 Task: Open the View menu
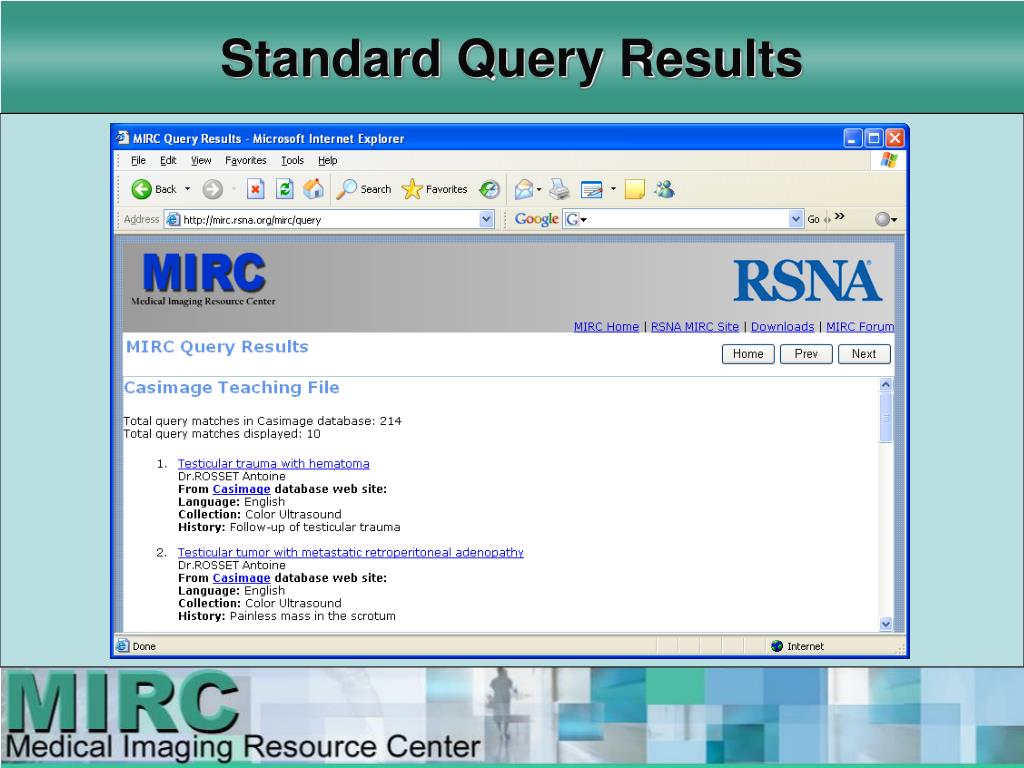(201, 160)
